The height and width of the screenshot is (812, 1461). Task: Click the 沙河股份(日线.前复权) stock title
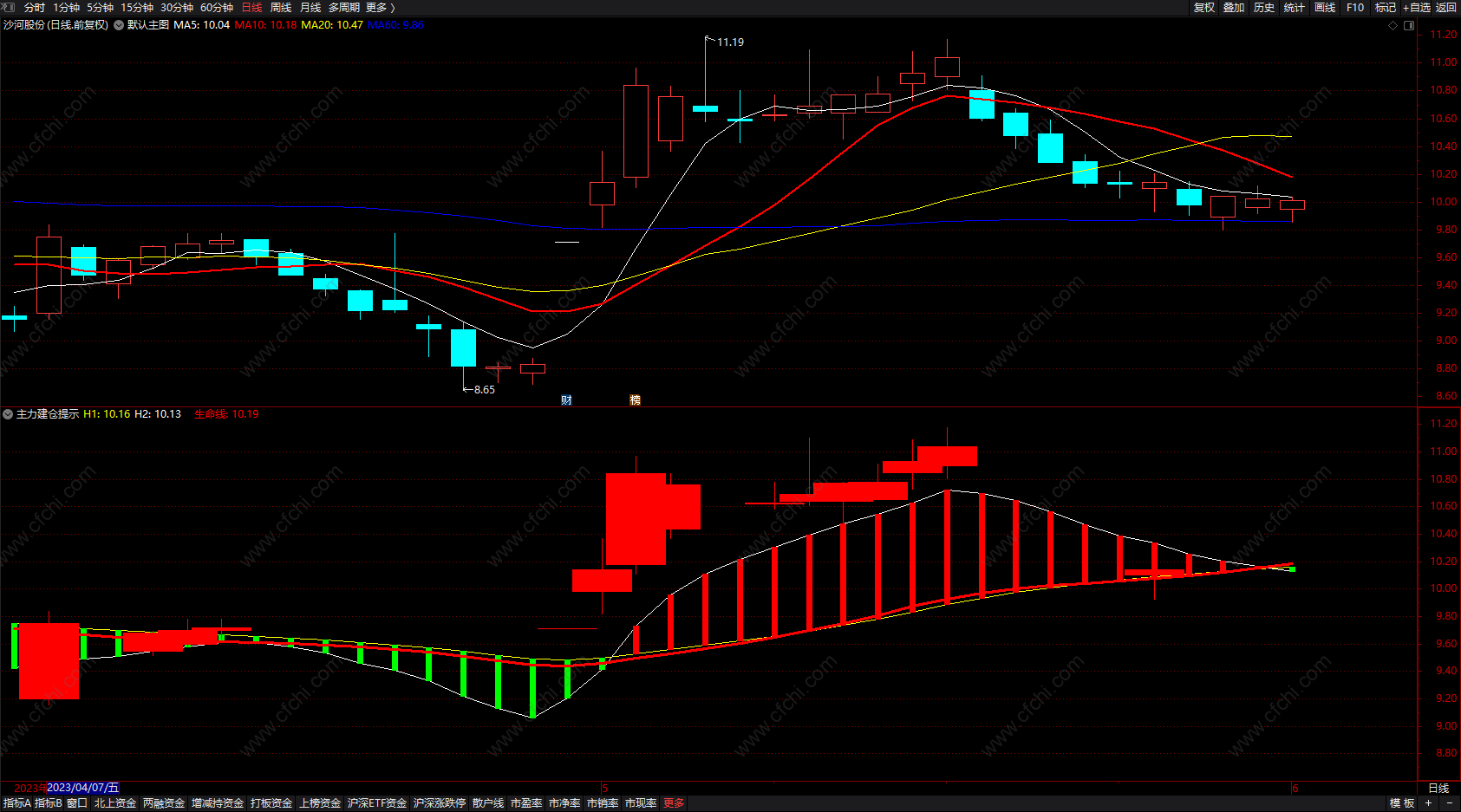(x=55, y=25)
